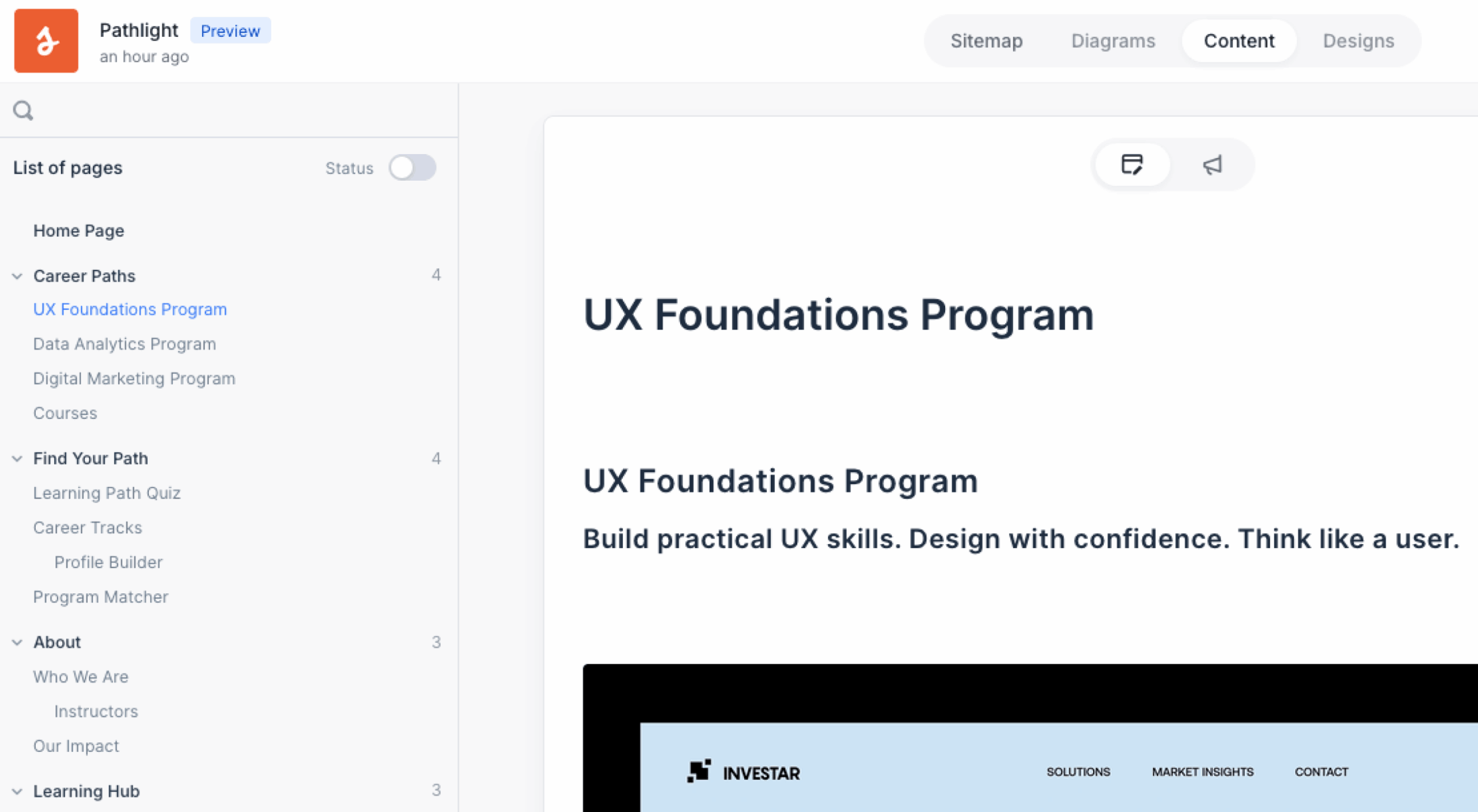Click the About page count 3

(436, 642)
